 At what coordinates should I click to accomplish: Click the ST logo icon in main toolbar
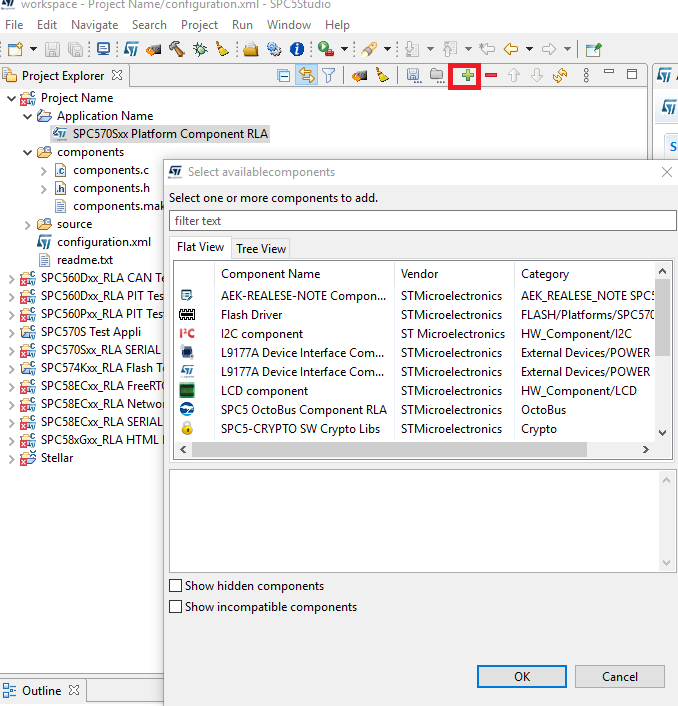click(131, 49)
